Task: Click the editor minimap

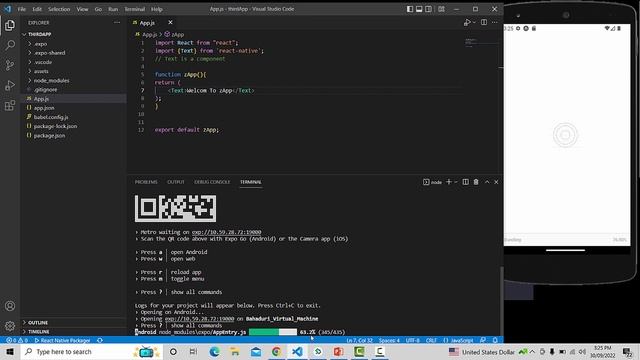Action: 482,42
